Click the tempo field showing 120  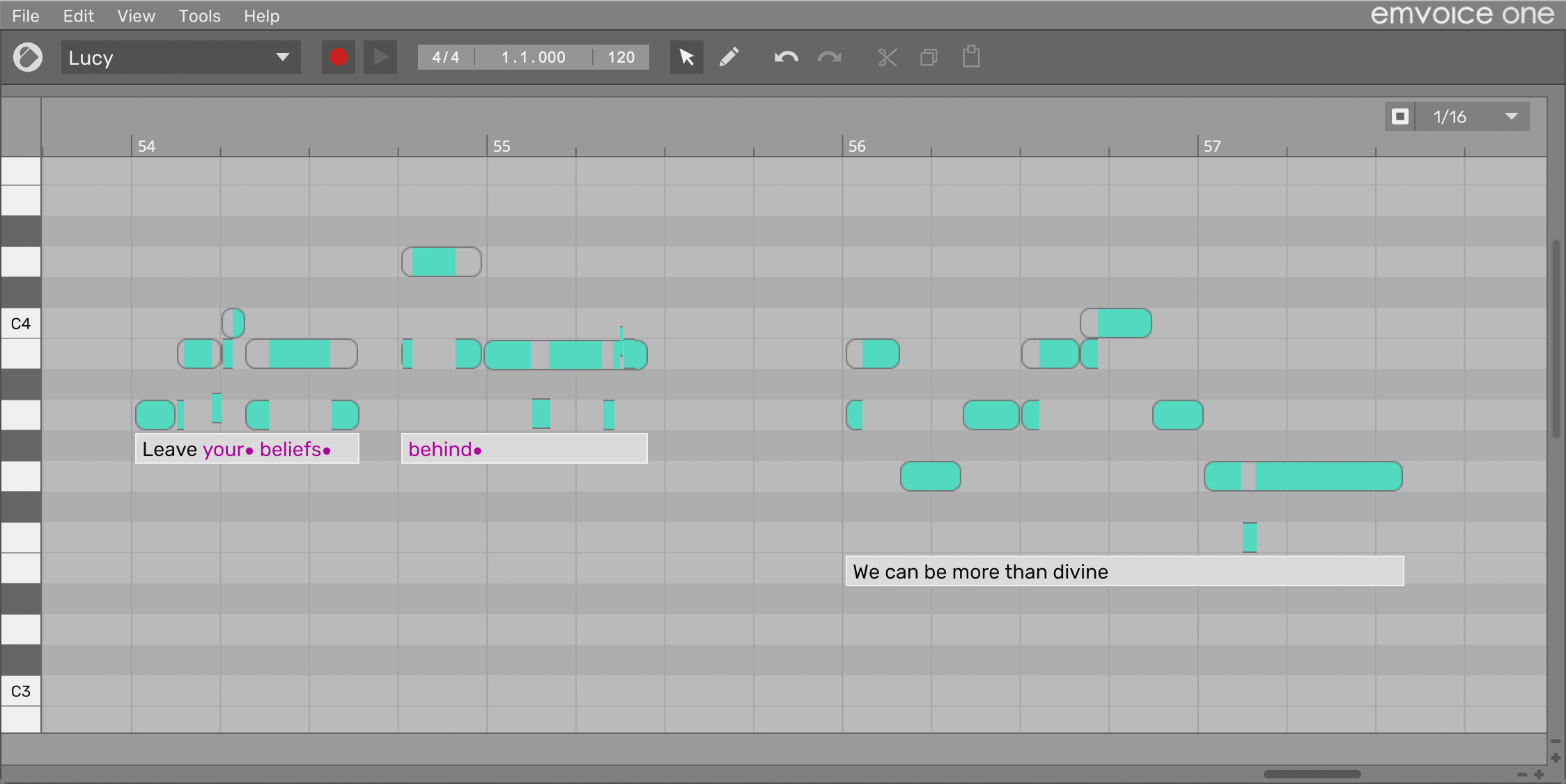(620, 57)
